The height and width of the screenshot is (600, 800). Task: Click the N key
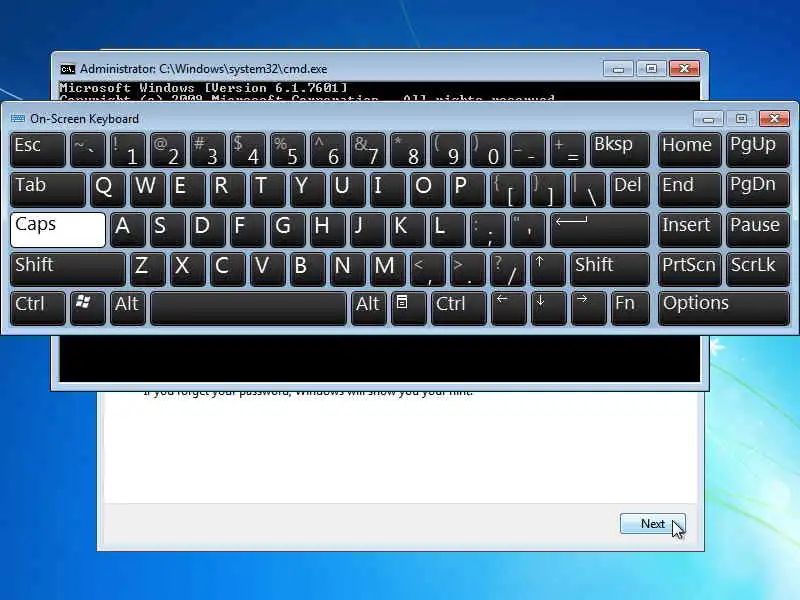pos(348,269)
